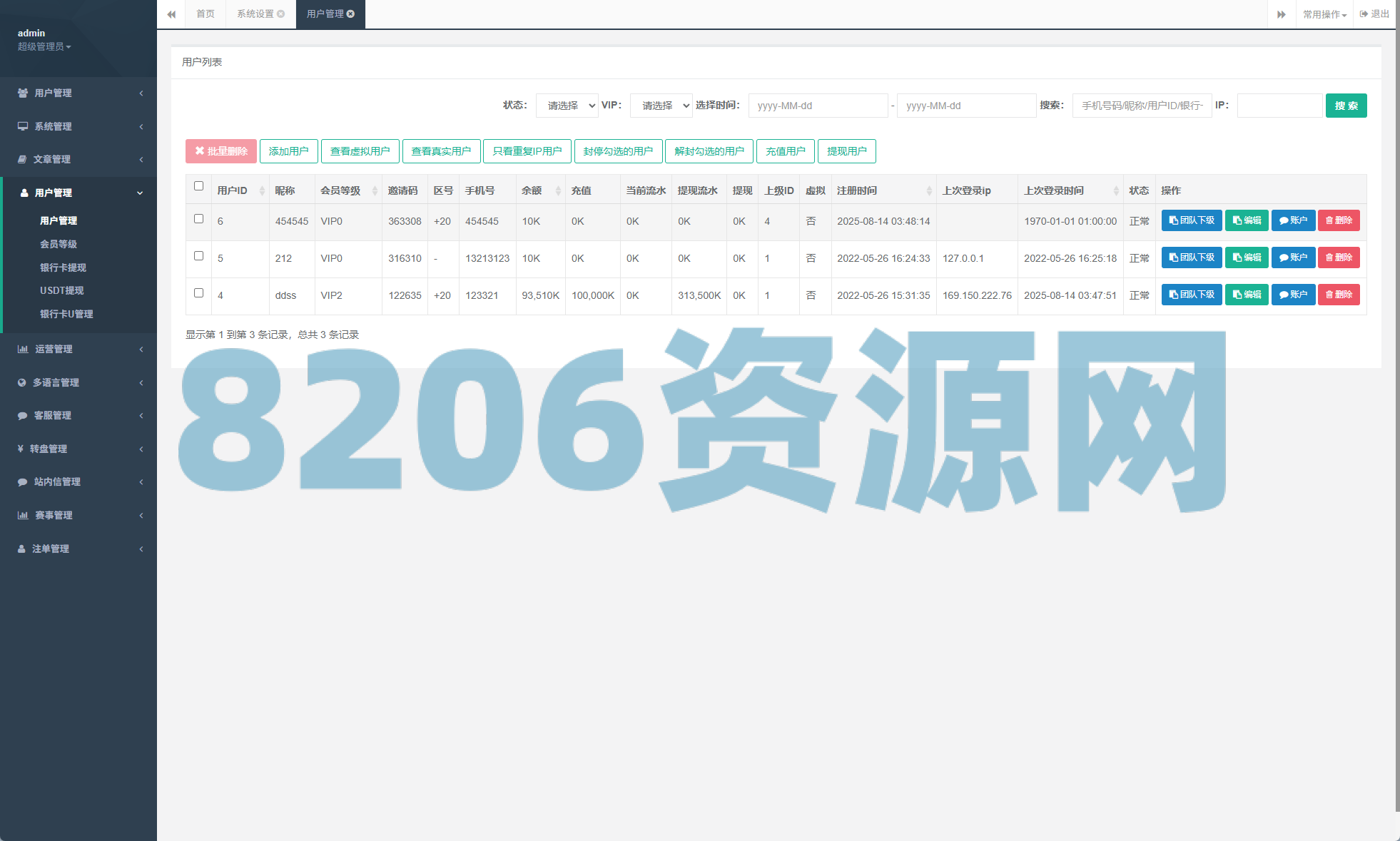Viewport: 1400px width, 841px height.
Task: Sort by 会员等级 column sort arrows
Action: (375, 190)
